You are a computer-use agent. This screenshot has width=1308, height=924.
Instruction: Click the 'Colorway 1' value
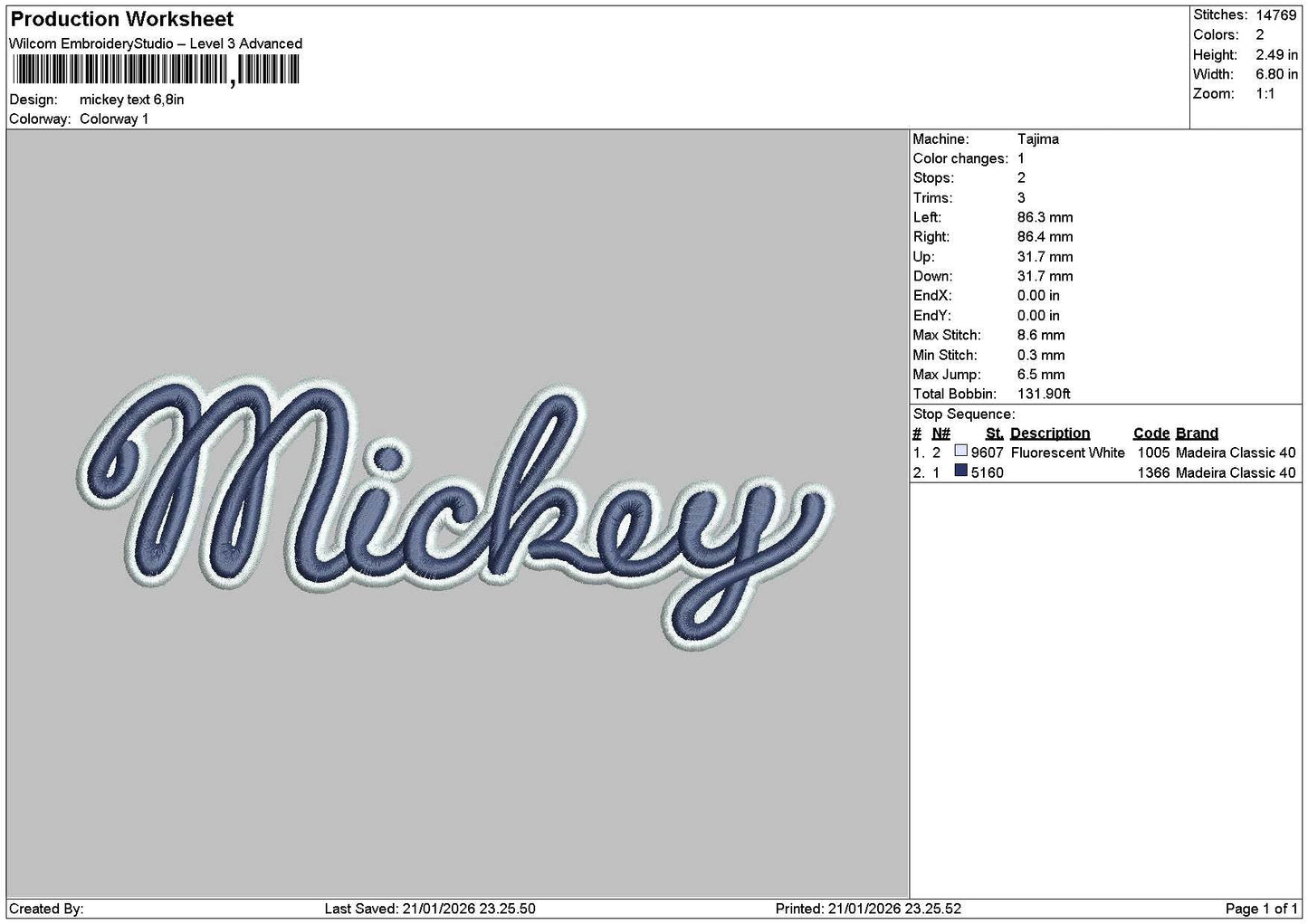click(114, 119)
